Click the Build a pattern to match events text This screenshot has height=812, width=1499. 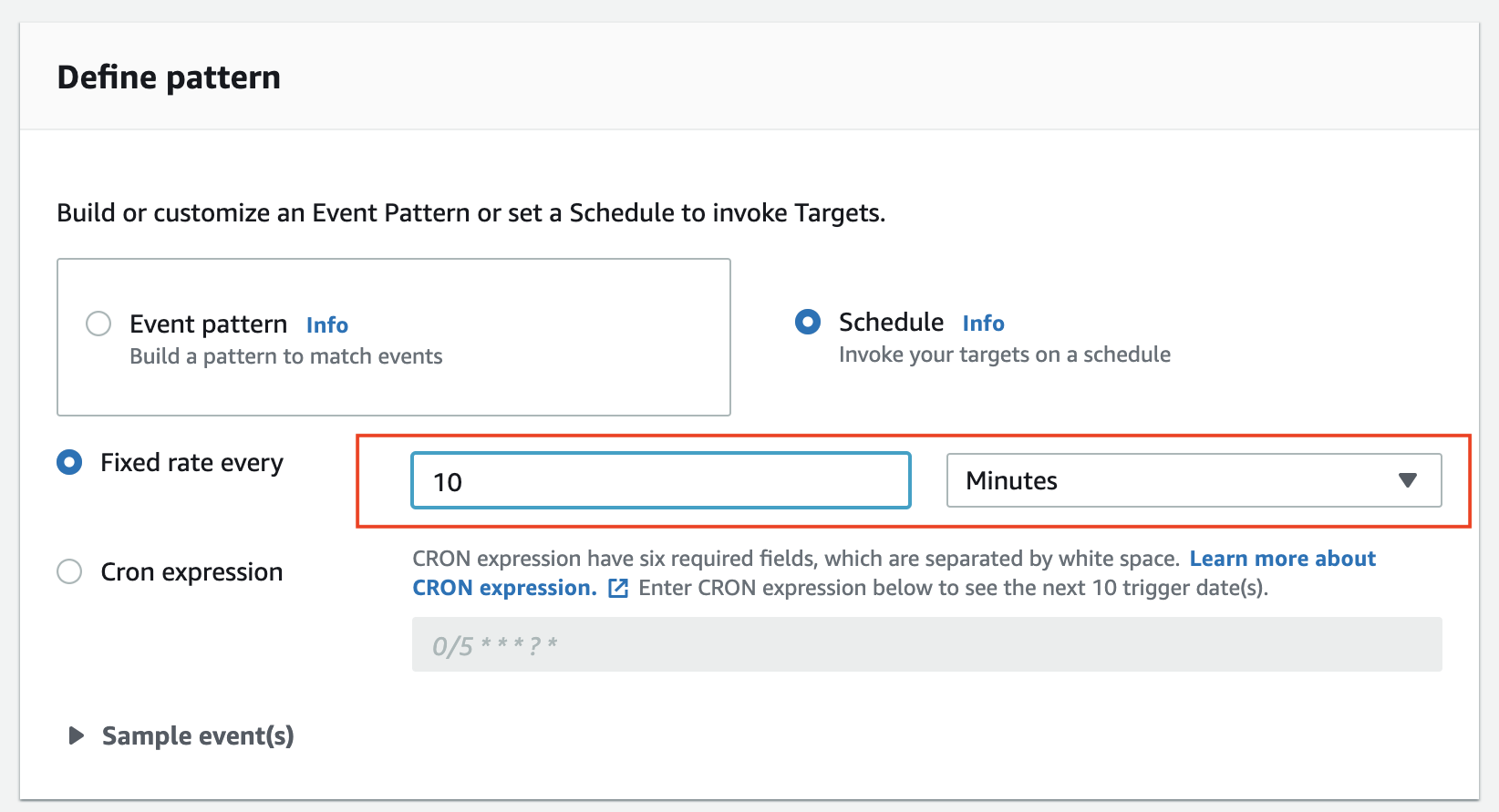click(x=285, y=355)
